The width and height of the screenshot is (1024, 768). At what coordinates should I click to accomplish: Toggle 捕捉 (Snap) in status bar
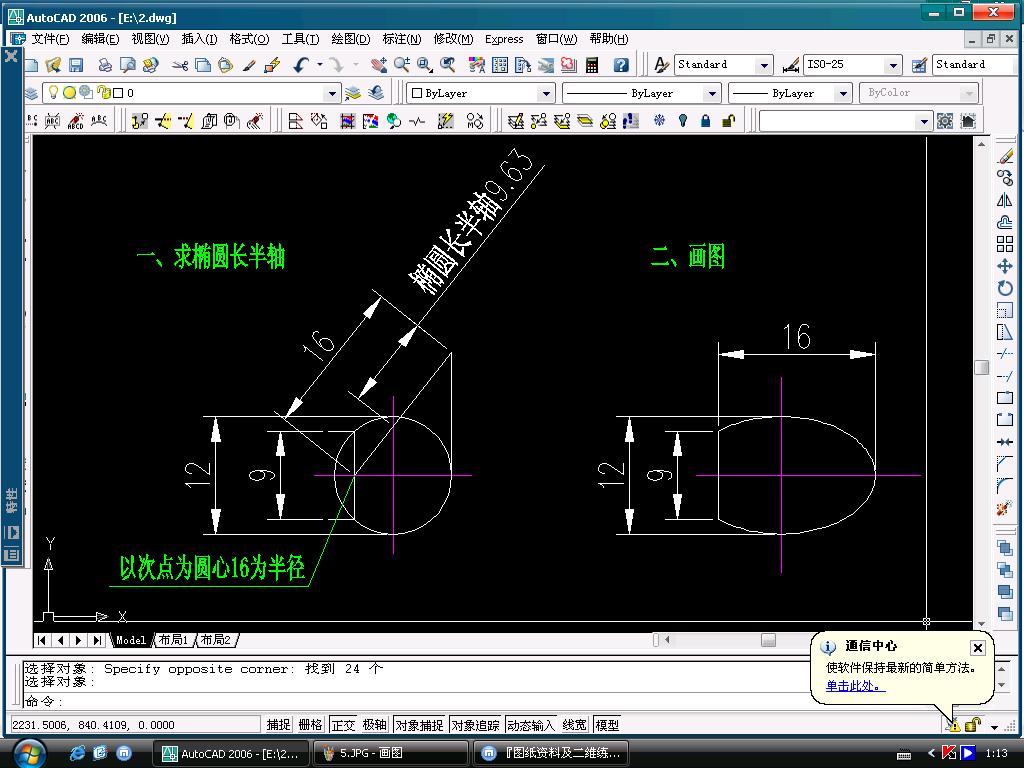coord(278,725)
